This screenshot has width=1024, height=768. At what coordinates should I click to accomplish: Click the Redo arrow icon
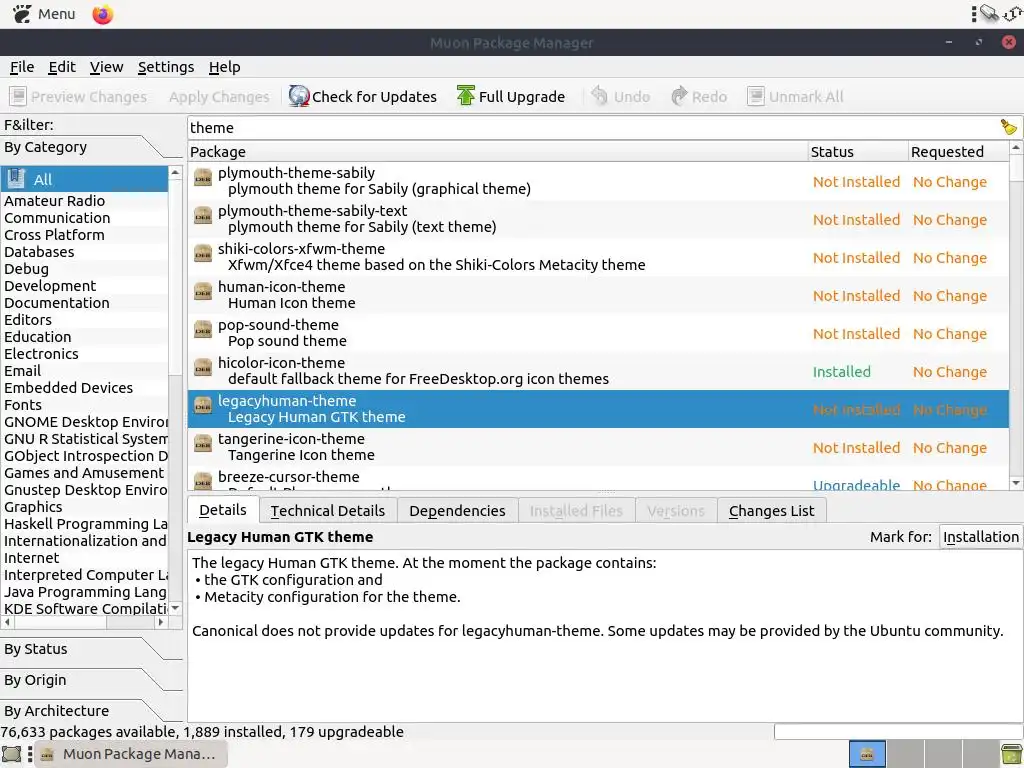679,96
